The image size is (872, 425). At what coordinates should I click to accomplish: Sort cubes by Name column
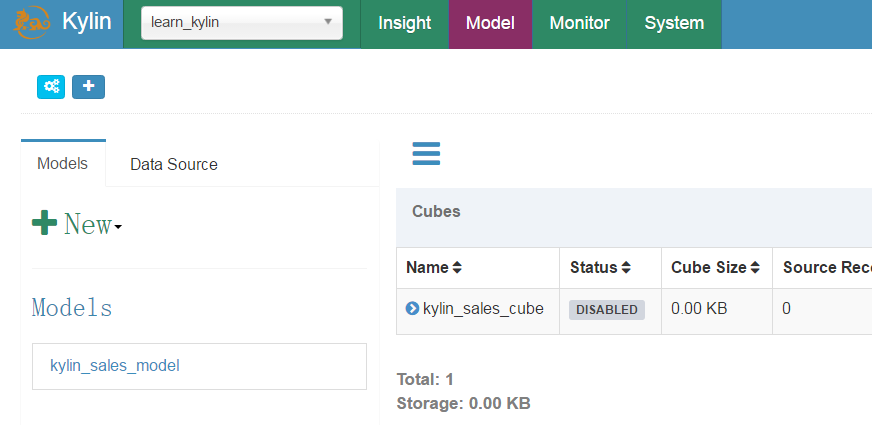click(434, 268)
